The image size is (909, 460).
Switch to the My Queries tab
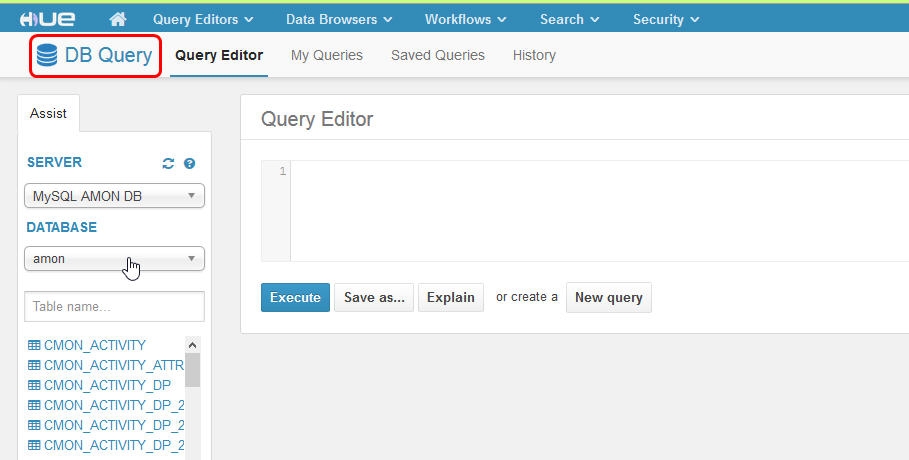[327, 55]
